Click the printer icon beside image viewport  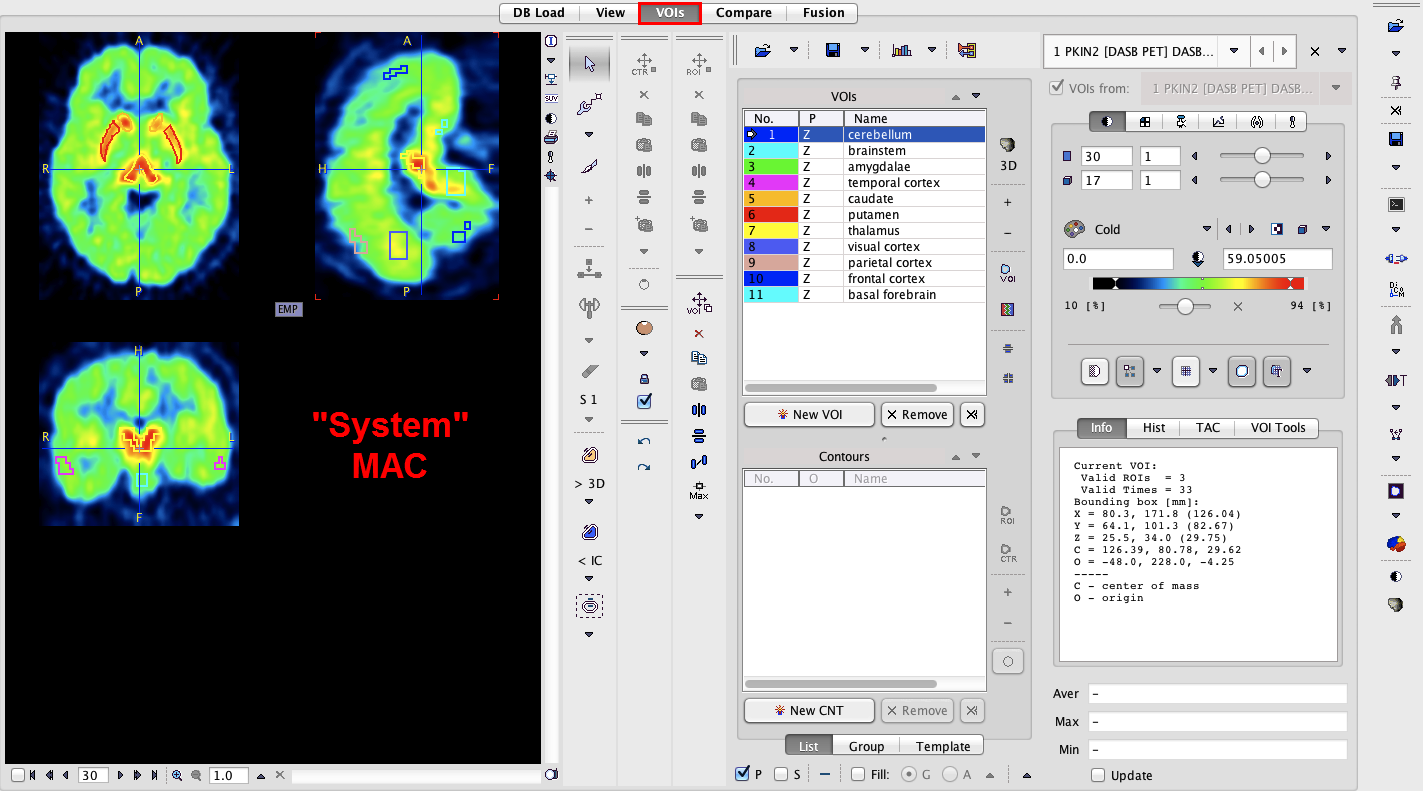(x=551, y=137)
